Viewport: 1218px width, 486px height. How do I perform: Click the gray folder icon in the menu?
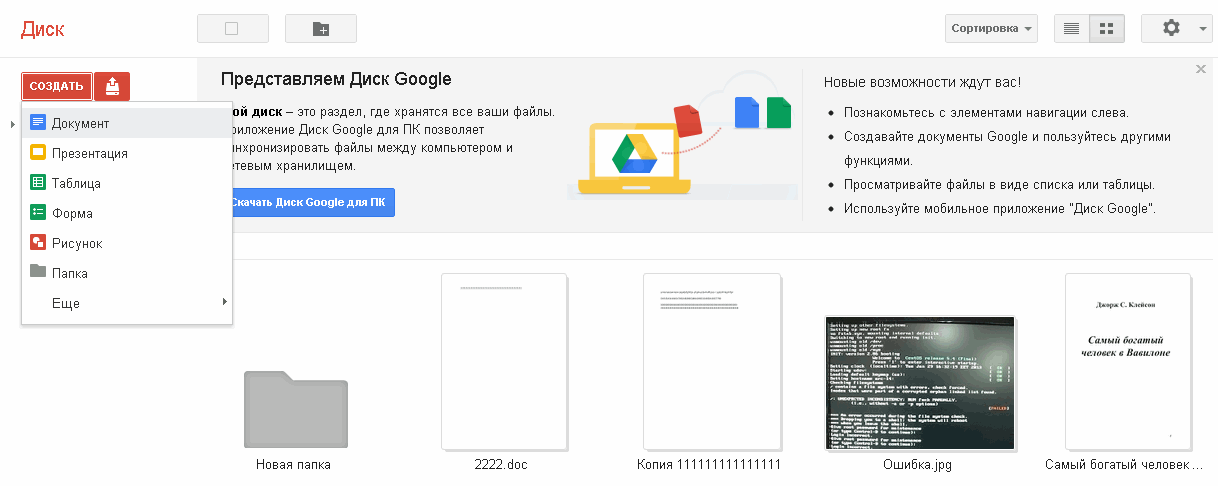click(38, 271)
